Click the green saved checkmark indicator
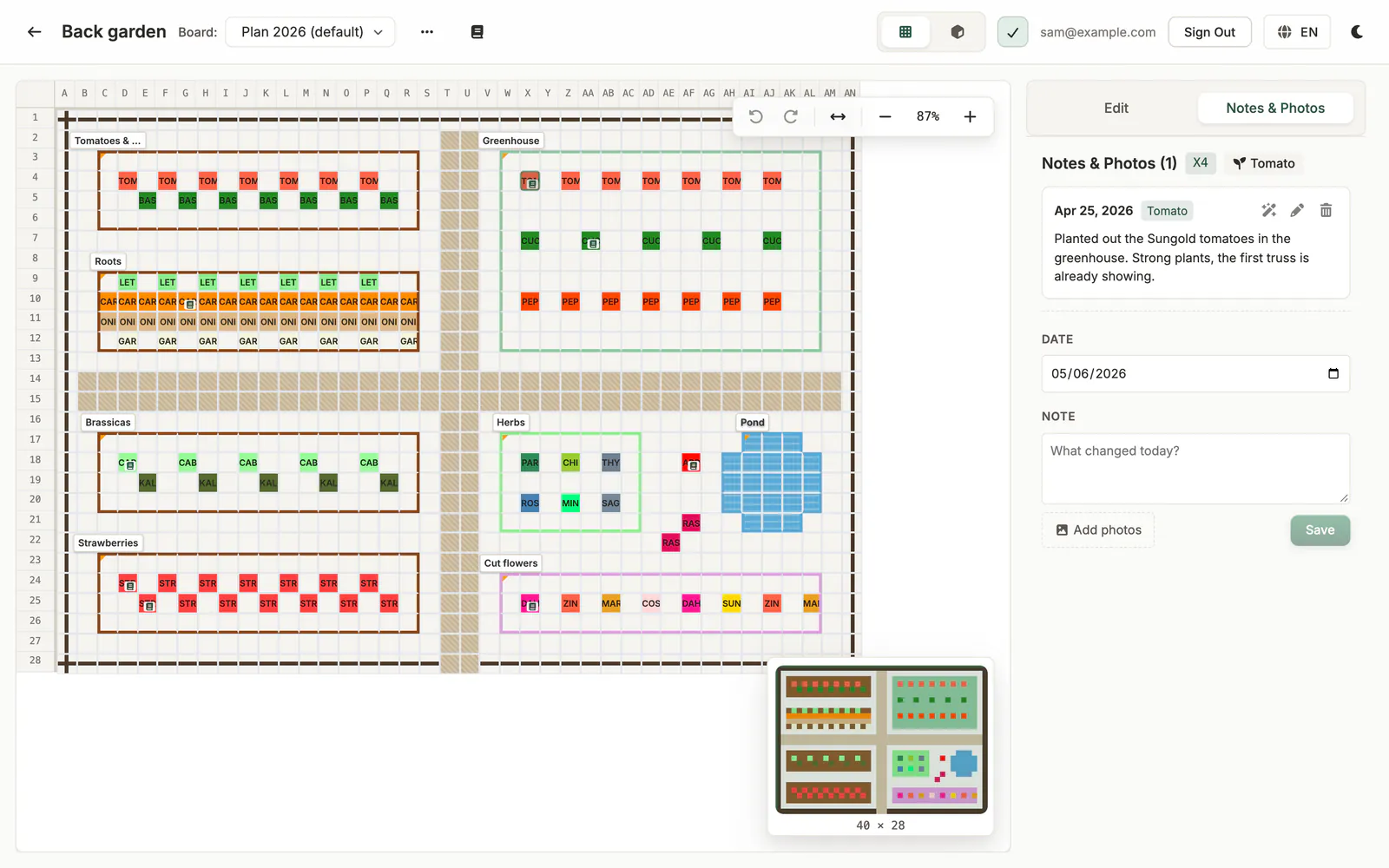Image resolution: width=1389 pixels, height=868 pixels. 1012,32
